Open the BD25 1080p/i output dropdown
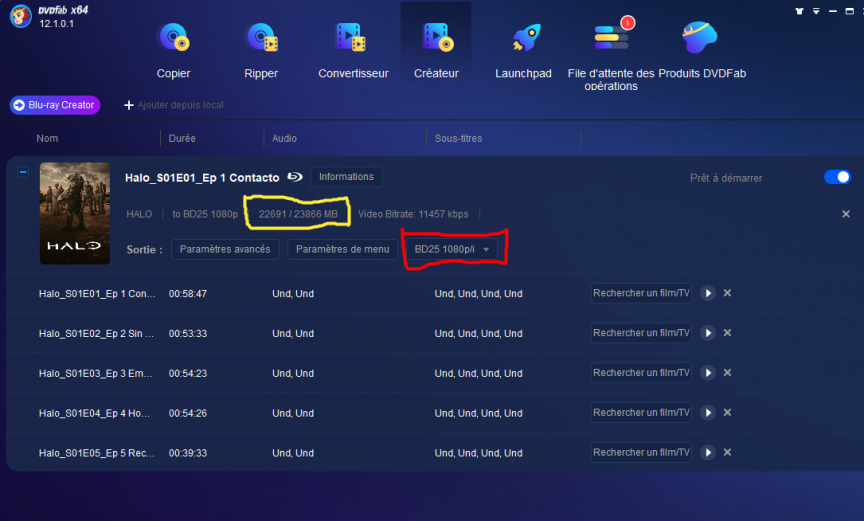864x521 pixels. click(455, 249)
